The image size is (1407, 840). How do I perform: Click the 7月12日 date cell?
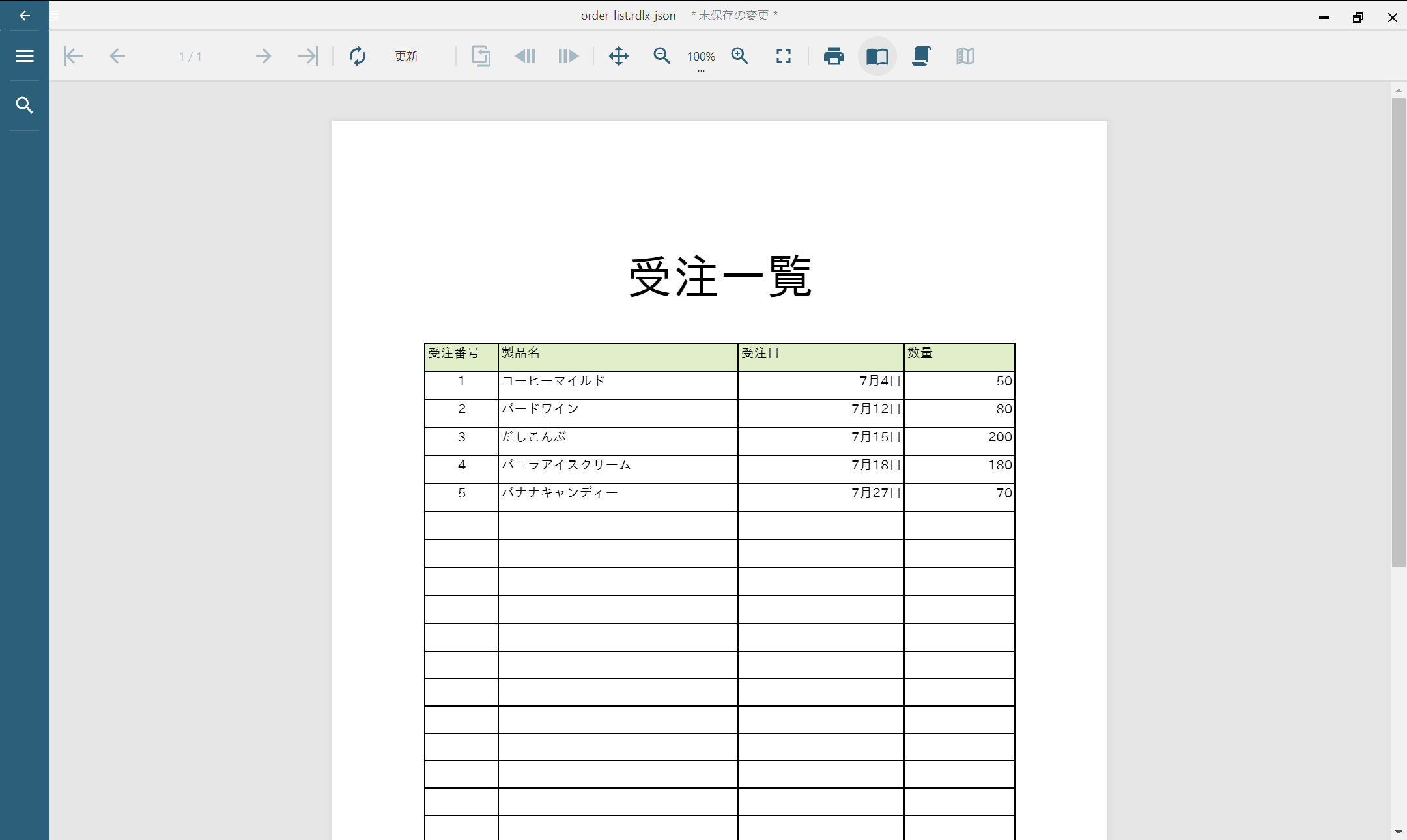pyautogui.click(x=821, y=413)
